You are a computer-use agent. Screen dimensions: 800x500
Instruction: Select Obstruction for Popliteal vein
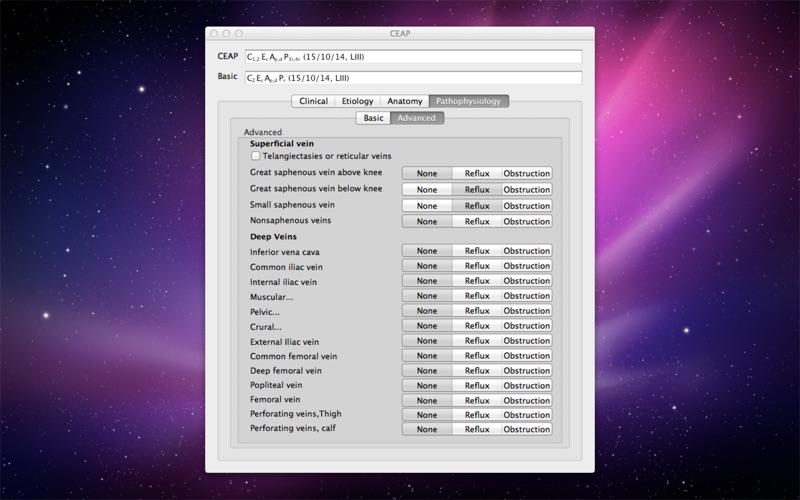pyautogui.click(x=527, y=386)
